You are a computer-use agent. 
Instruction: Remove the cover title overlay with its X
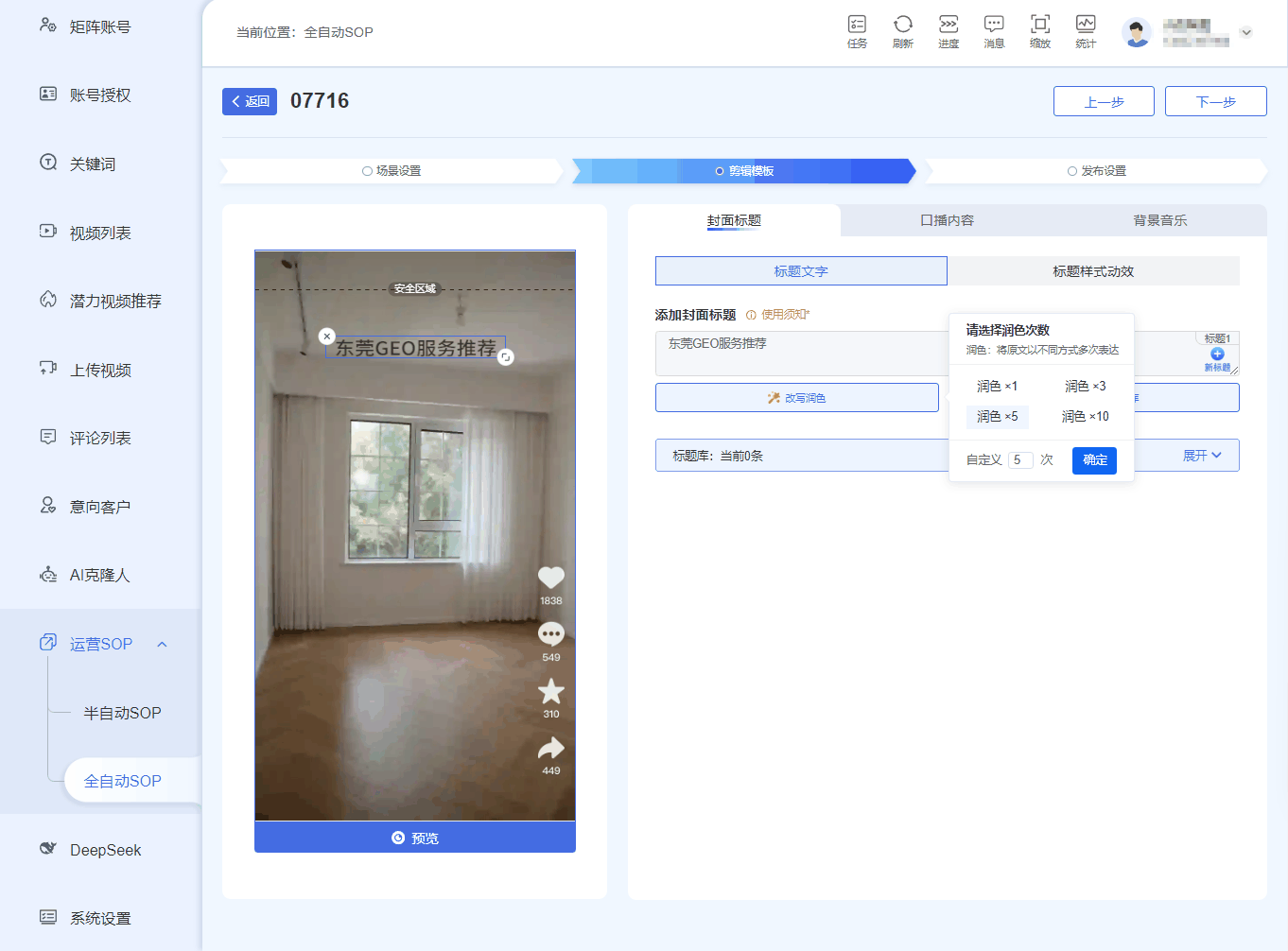tap(327, 336)
